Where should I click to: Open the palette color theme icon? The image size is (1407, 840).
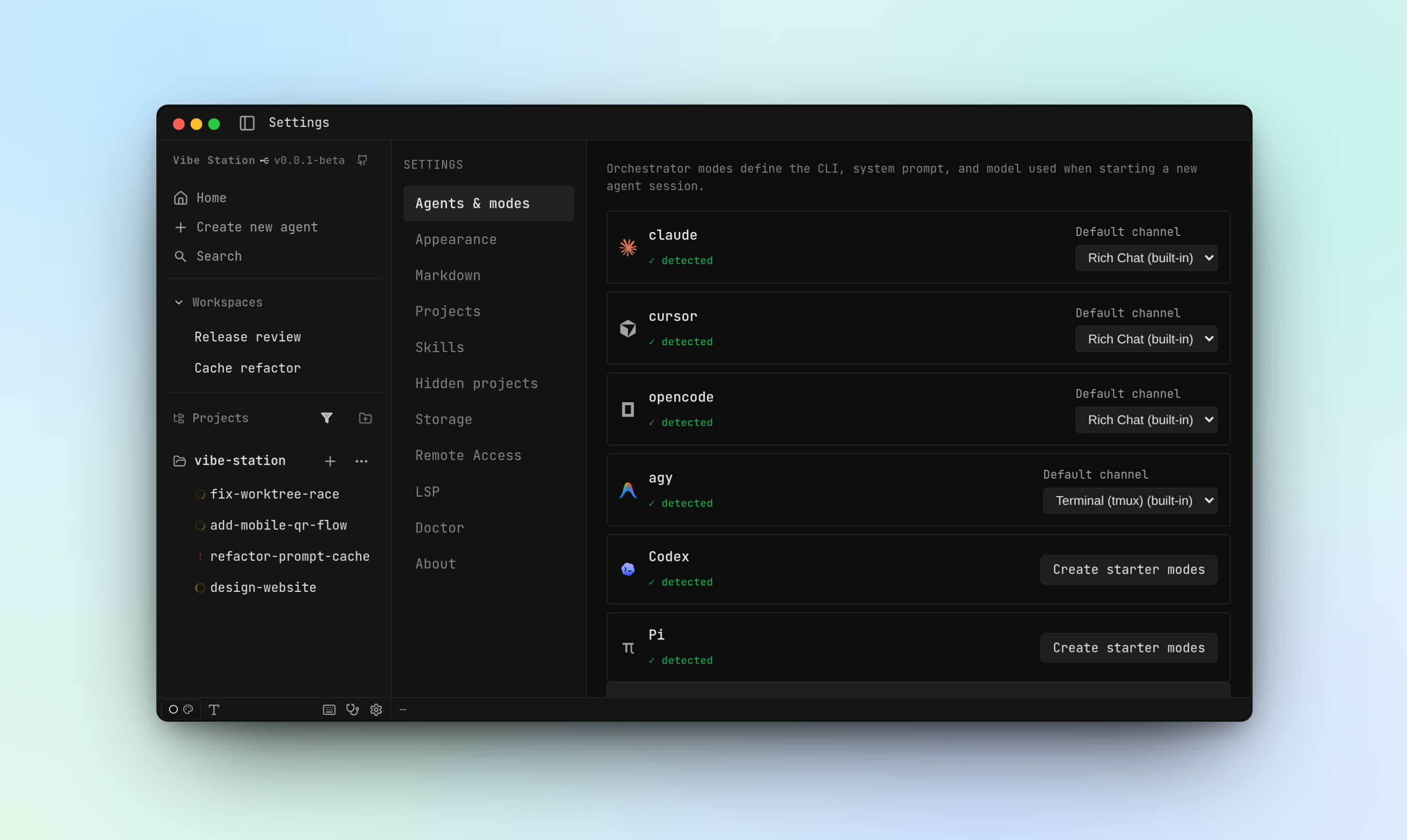189,709
